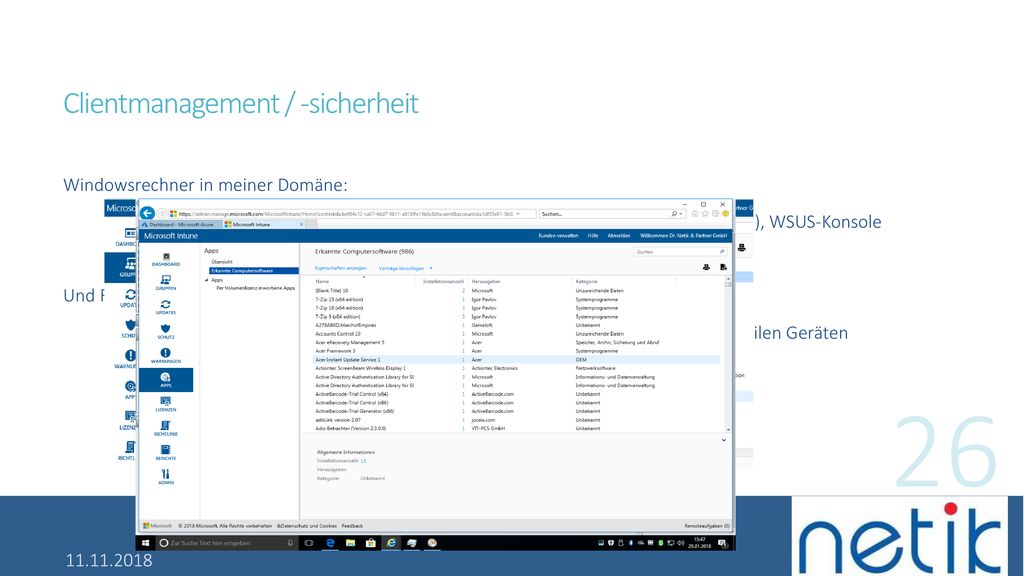Image resolution: width=1024 pixels, height=576 pixels.
Task: Open the Warnungen alerts section
Action: point(166,356)
